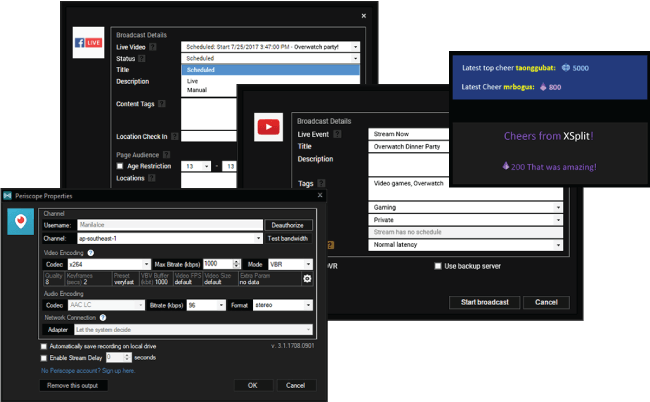The image size is (650, 402).
Task: Close the Facebook Live broadcast window
Action: coord(364,16)
